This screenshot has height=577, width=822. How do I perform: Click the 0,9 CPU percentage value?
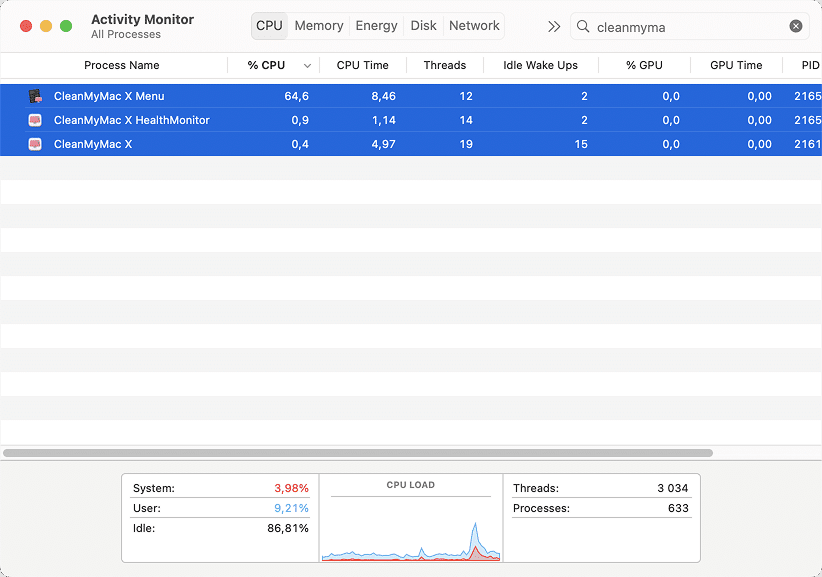point(300,120)
